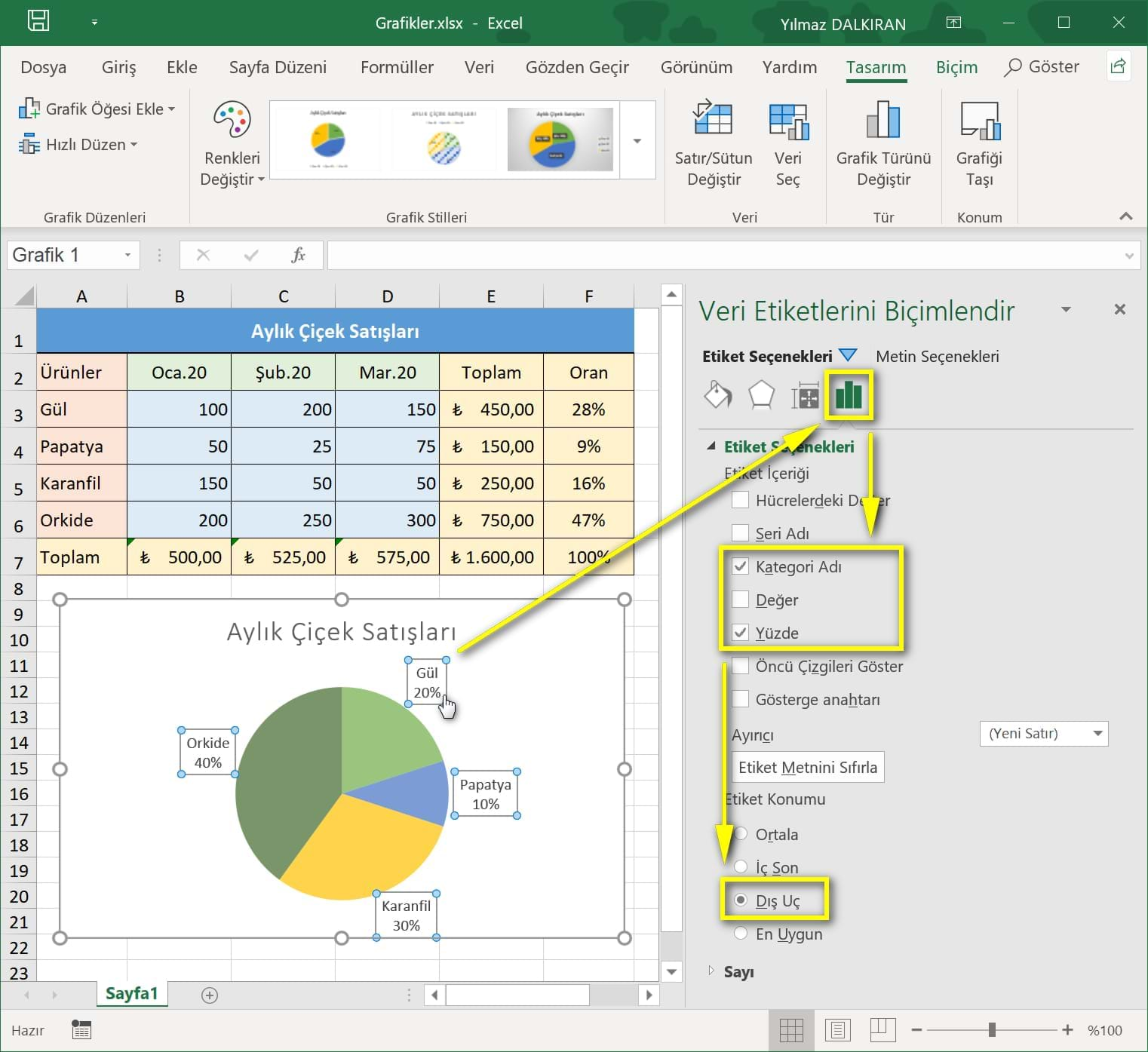This screenshot has width=1148, height=1052.
Task: Uncheck the Yüzde checkbox
Action: [741, 633]
